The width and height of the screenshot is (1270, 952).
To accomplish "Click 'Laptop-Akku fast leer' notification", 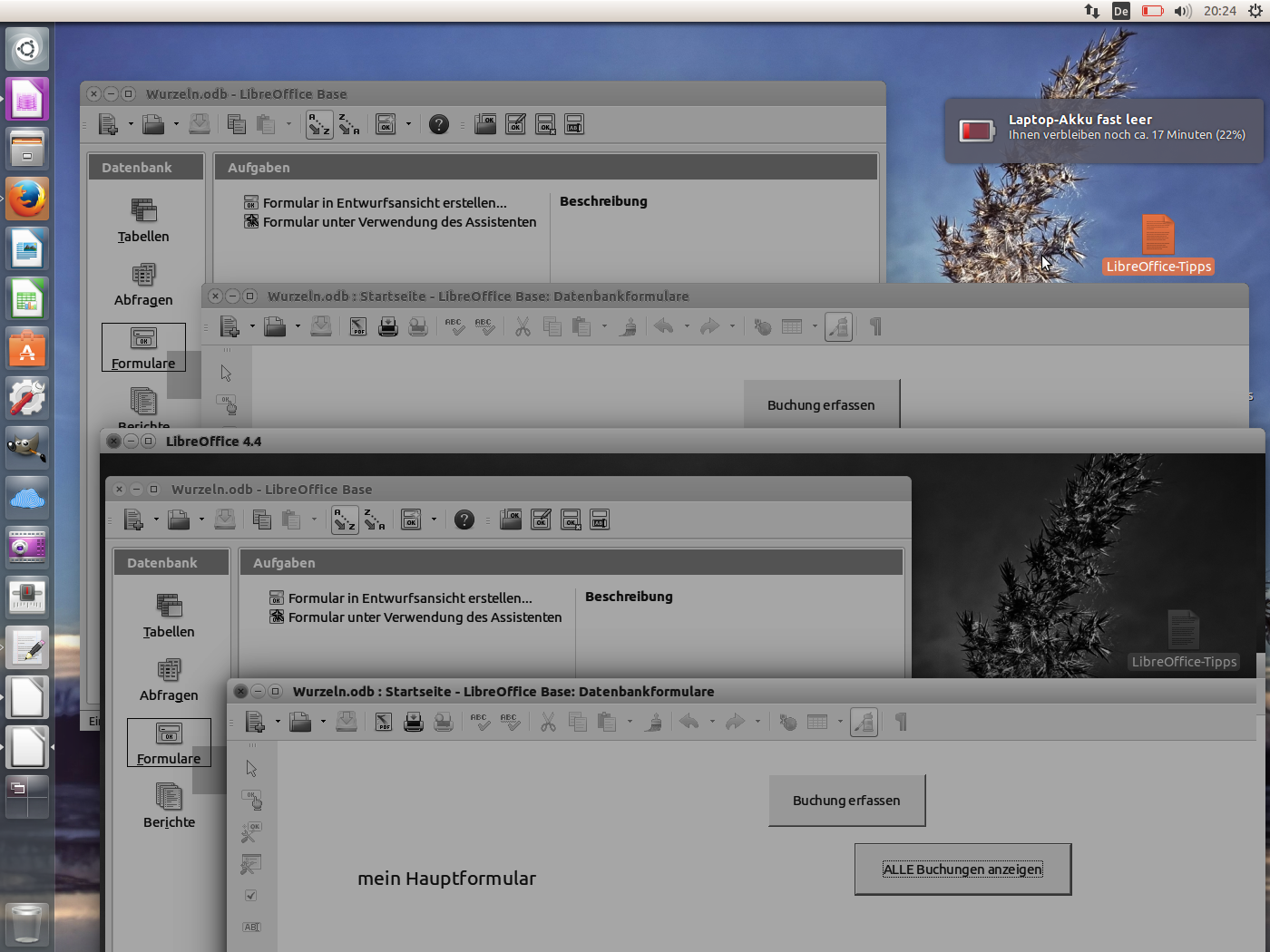I will pos(1103,131).
